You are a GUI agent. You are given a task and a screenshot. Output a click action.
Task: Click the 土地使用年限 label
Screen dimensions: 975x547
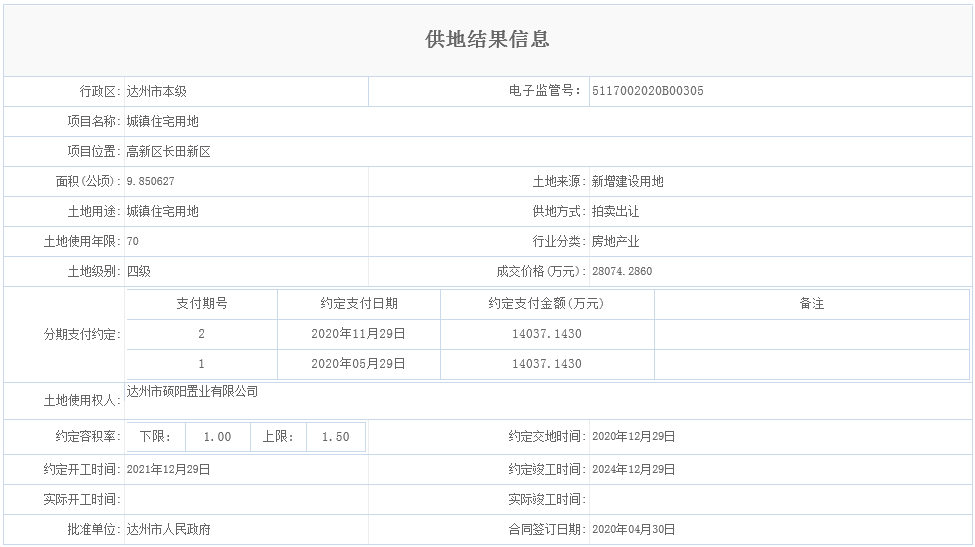click(81, 241)
